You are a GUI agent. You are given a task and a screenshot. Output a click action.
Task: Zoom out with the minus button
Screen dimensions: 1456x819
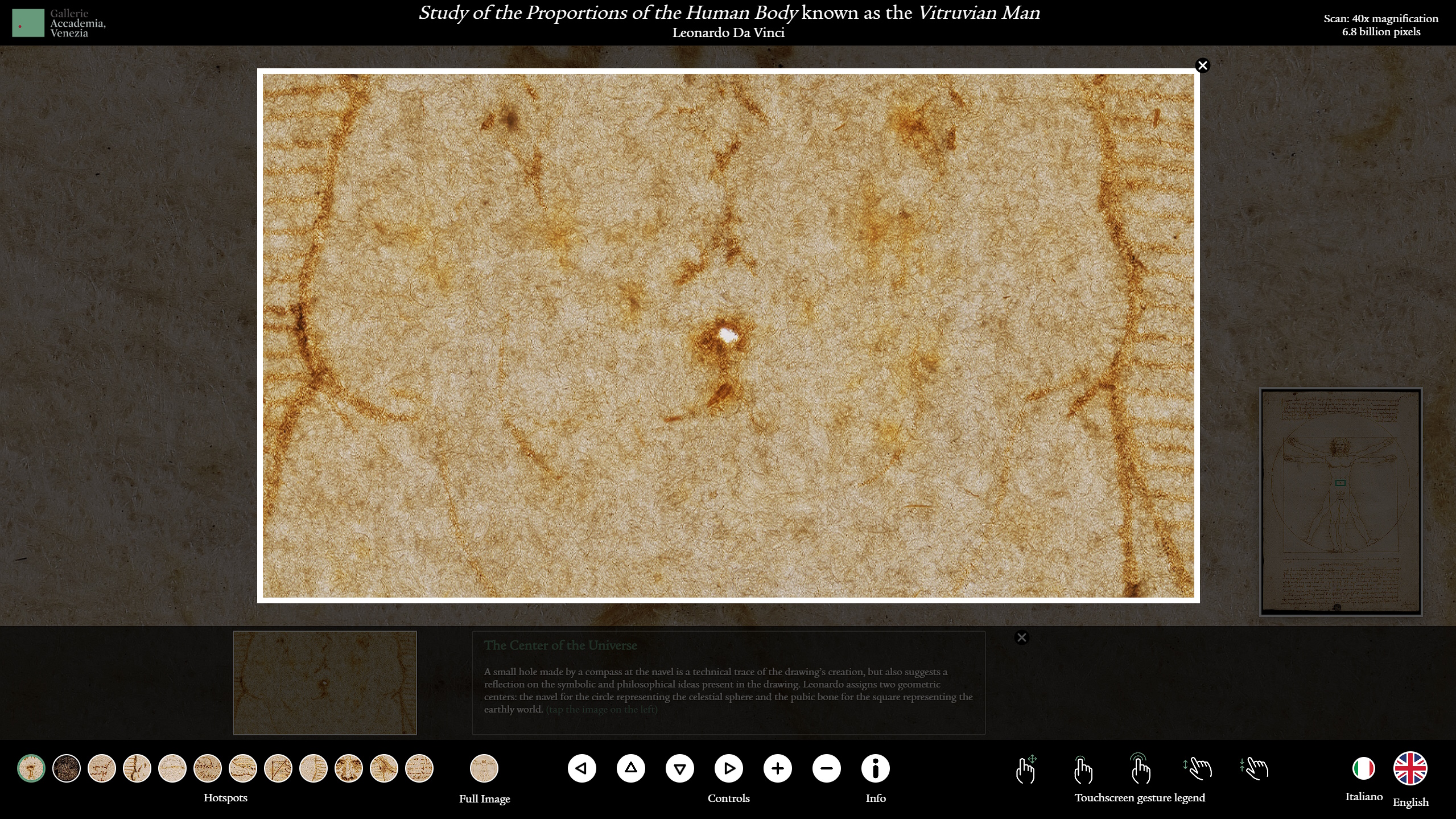point(826,768)
